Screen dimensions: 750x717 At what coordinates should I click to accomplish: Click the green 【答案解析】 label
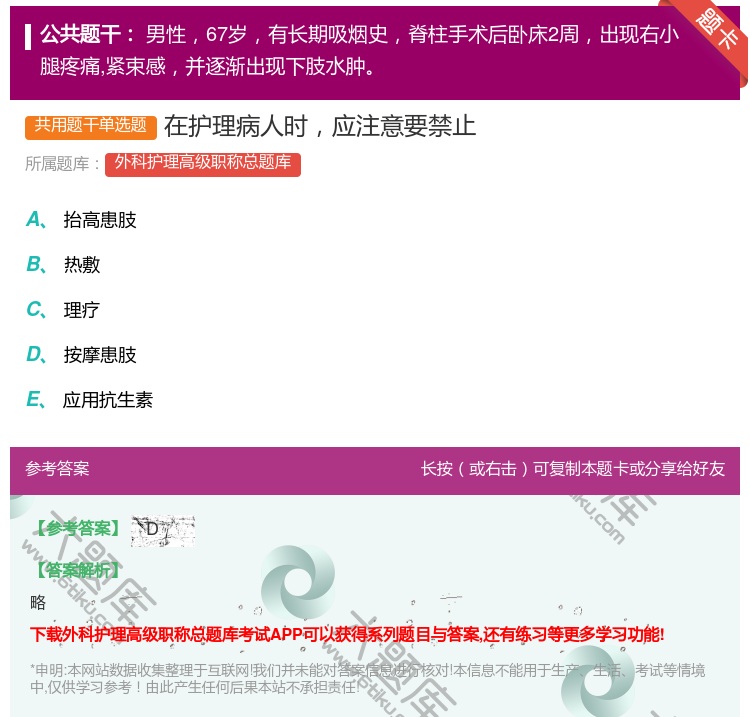76,570
